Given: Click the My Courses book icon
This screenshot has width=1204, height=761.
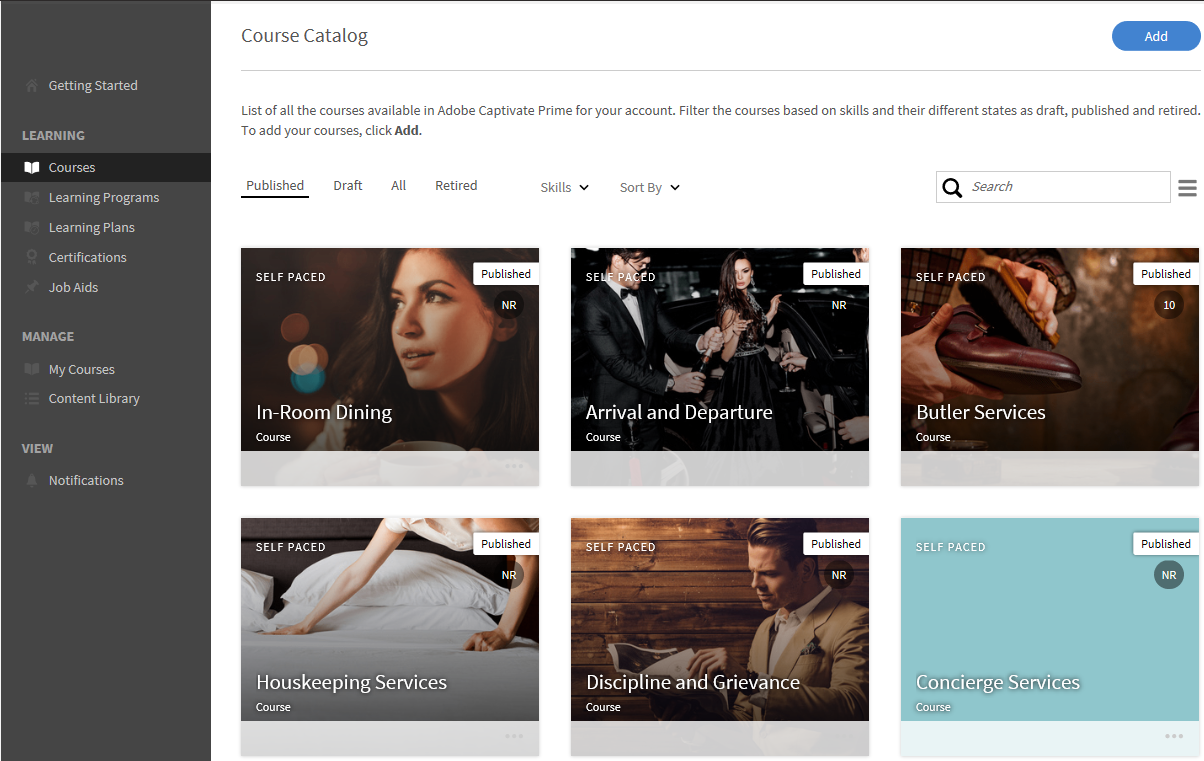Looking at the screenshot, I should tap(32, 369).
